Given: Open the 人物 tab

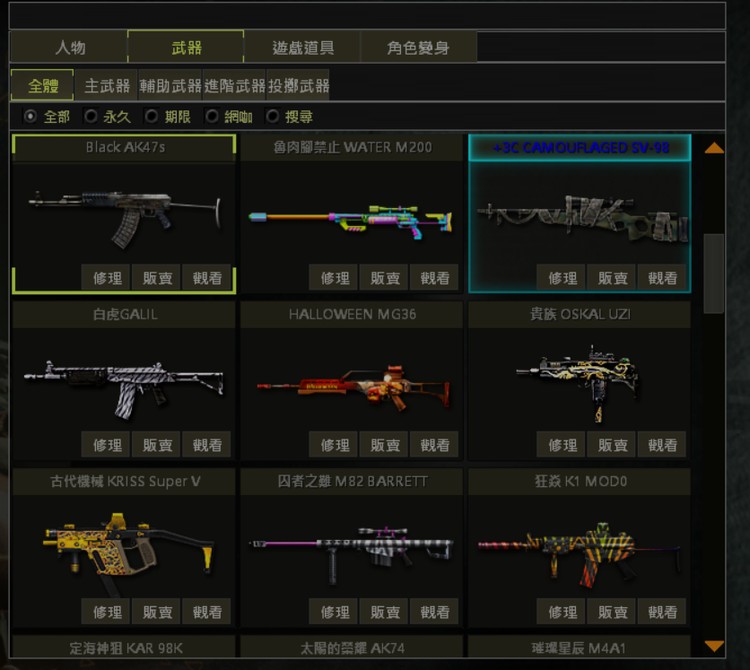Looking at the screenshot, I should coord(69,47).
